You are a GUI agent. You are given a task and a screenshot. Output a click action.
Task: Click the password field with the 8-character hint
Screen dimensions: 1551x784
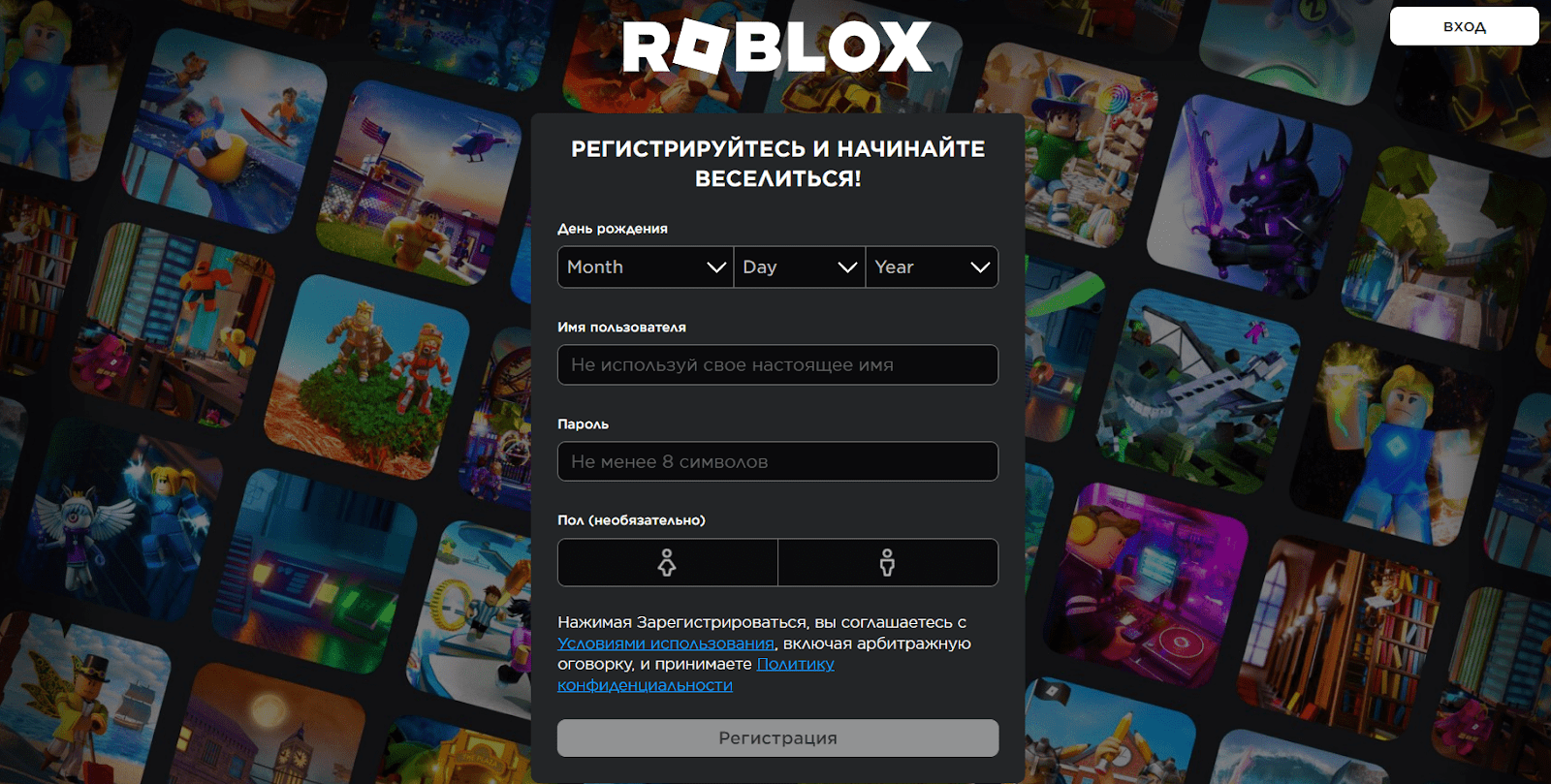tap(777, 461)
